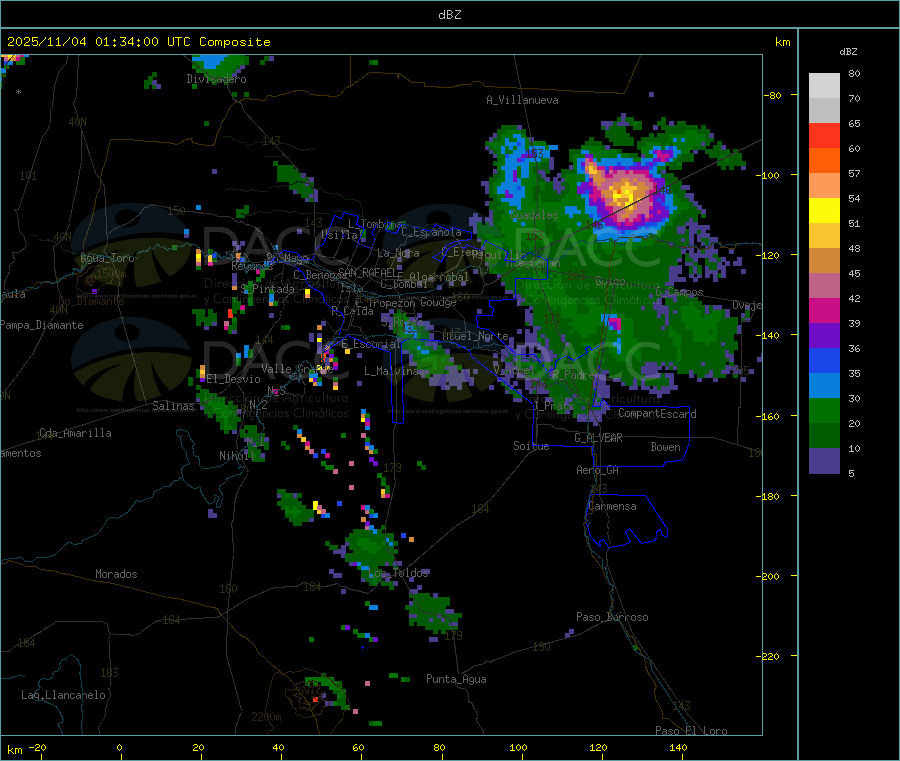
Task: Click the 'dBZ' title at the top center
Action: click(x=449, y=15)
